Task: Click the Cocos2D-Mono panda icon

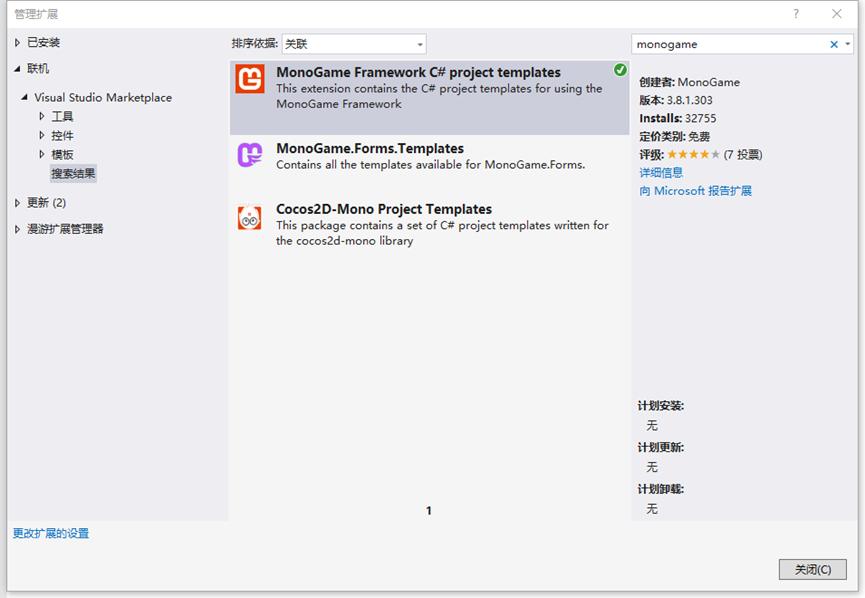Action: (x=249, y=217)
